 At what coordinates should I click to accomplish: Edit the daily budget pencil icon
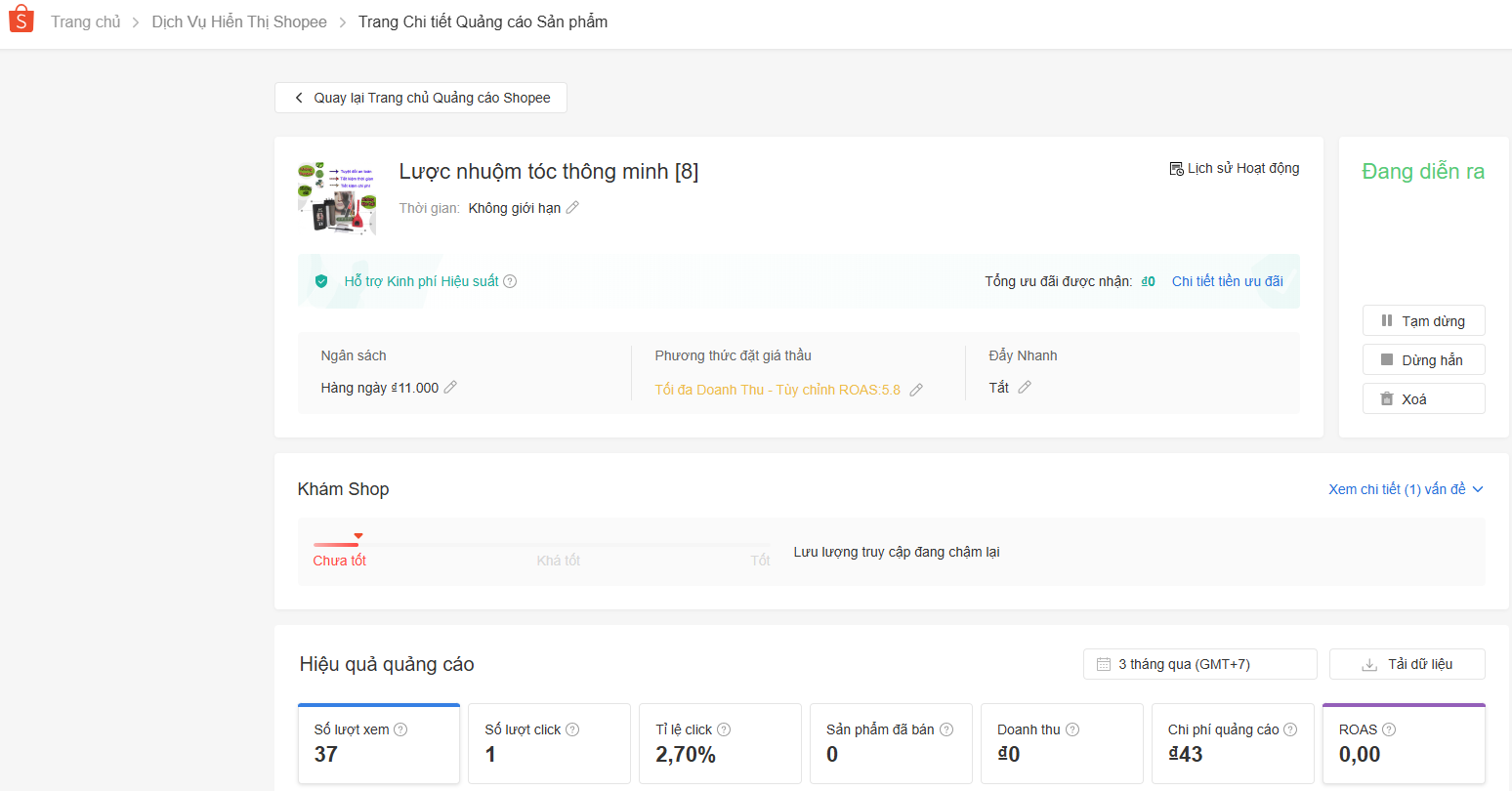point(450,387)
